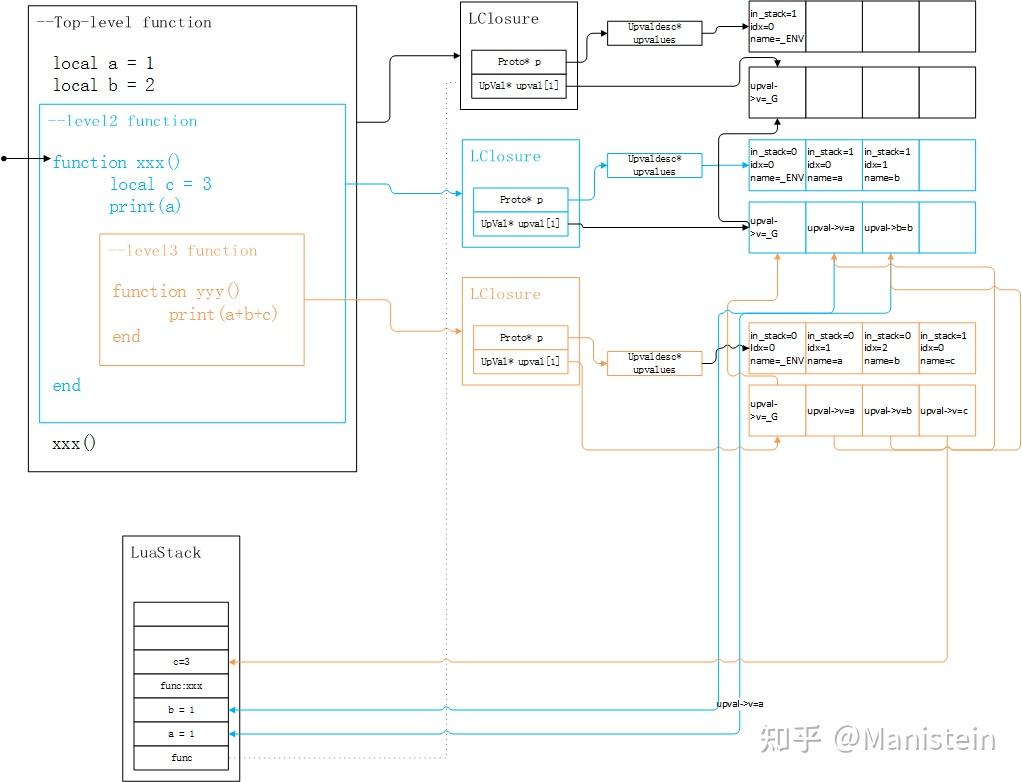Click the blue "end" keyword of xxx

tap(66, 386)
